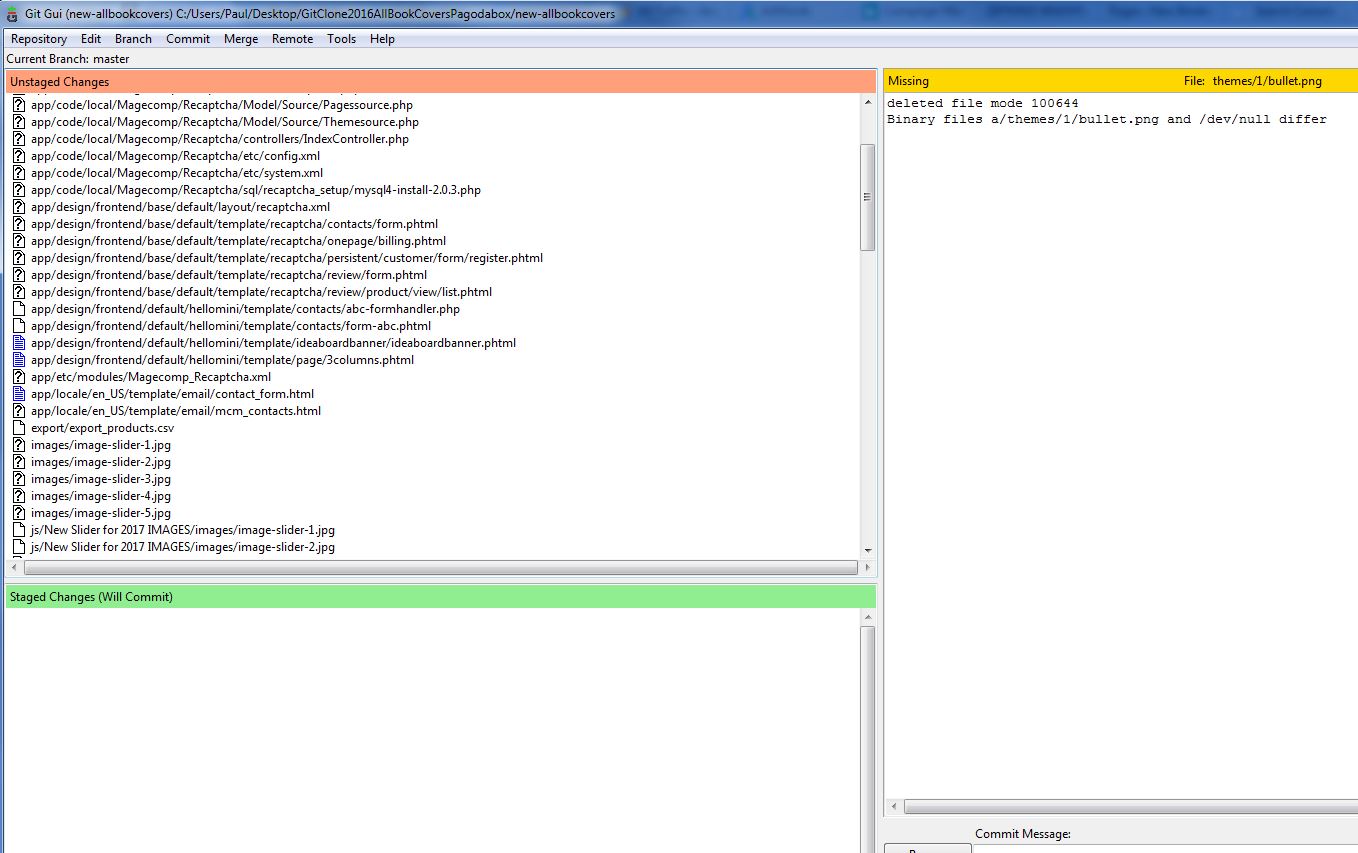Select file name email/mcm_contacts.html

[x=176, y=411]
